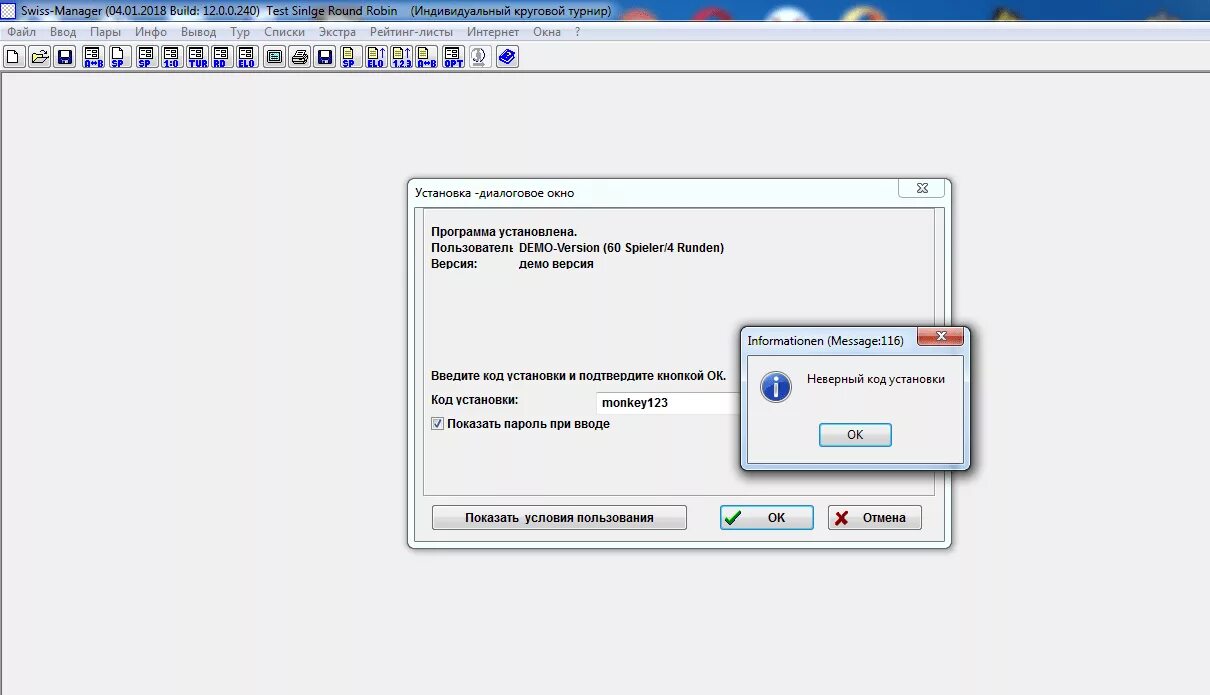The image size is (1210, 695).
Task: Click the yellow SP list icon
Action: 350,57
